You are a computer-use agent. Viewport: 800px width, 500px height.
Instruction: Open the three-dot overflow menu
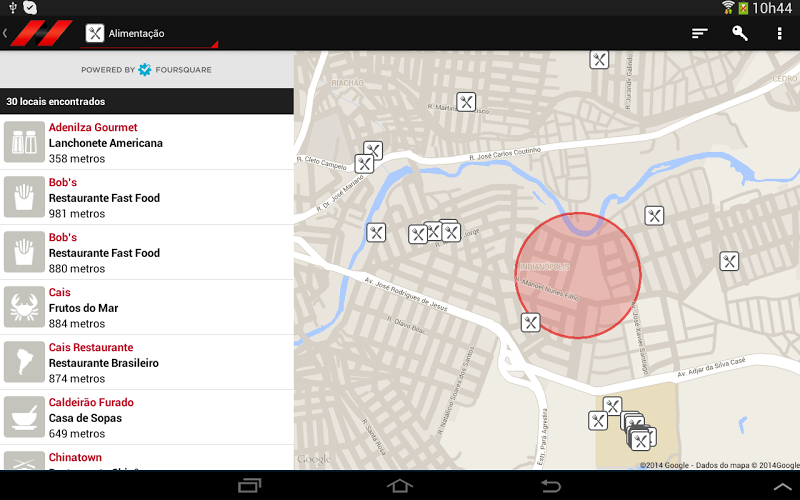(779, 33)
